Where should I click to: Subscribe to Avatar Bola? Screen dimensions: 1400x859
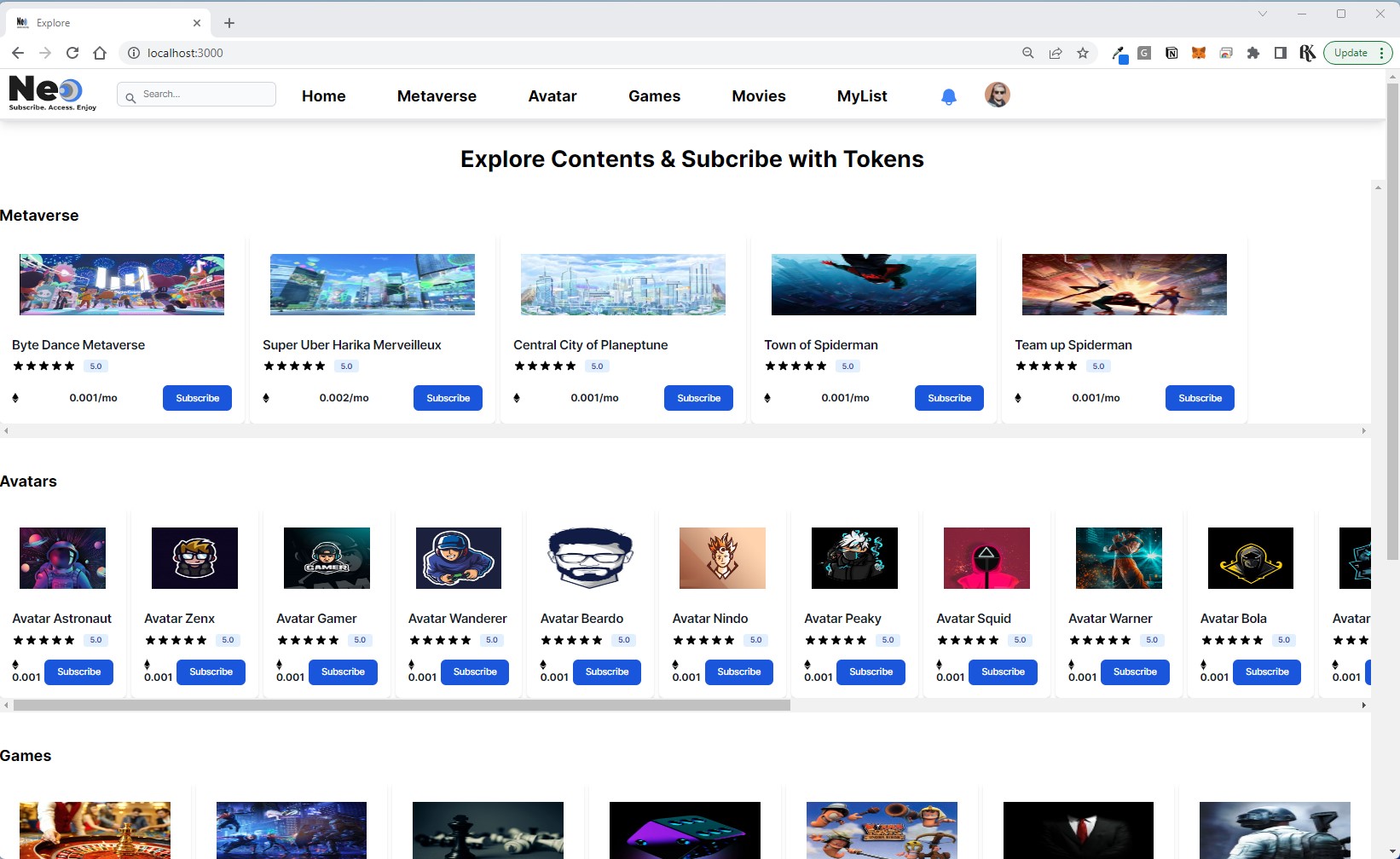pyautogui.click(x=1267, y=672)
